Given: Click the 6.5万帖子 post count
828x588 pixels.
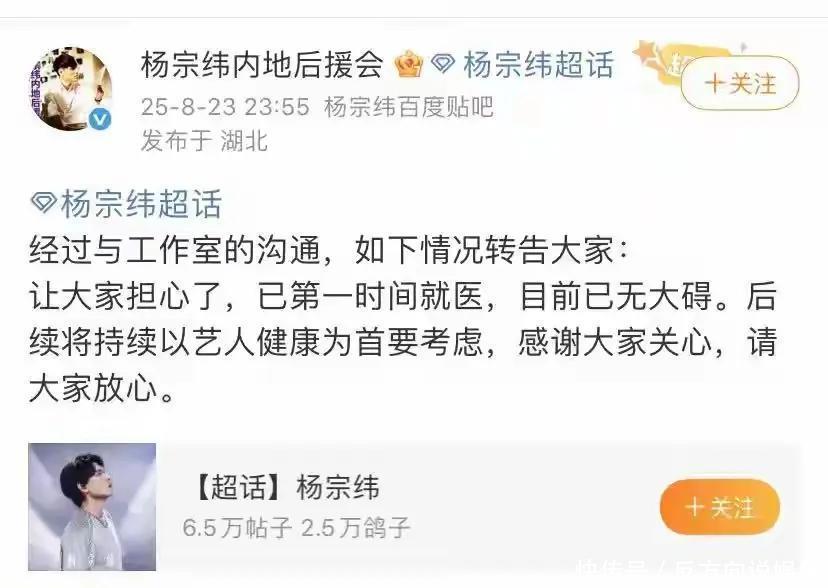Looking at the screenshot, I should 238,527.
